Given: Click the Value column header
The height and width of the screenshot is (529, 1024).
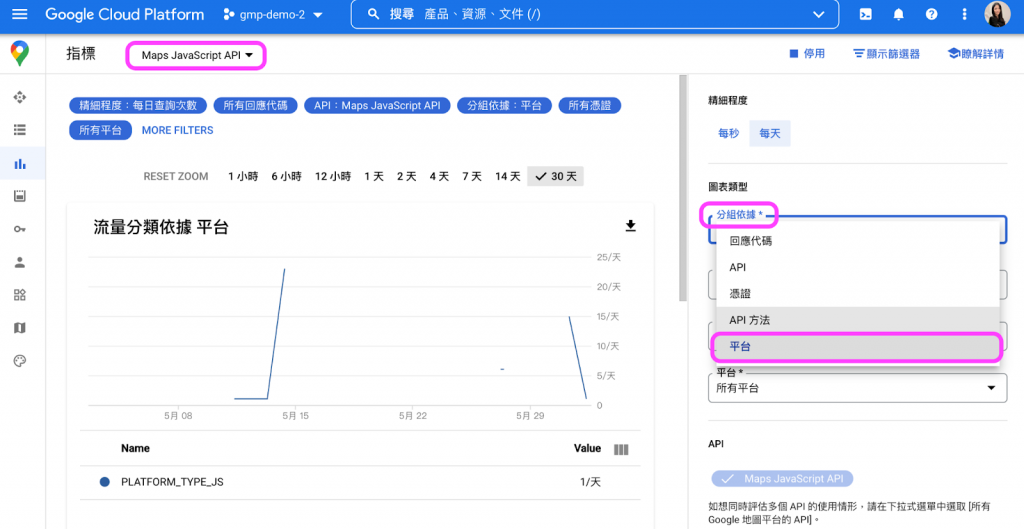Looking at the screenshot, I should [587, 449].
